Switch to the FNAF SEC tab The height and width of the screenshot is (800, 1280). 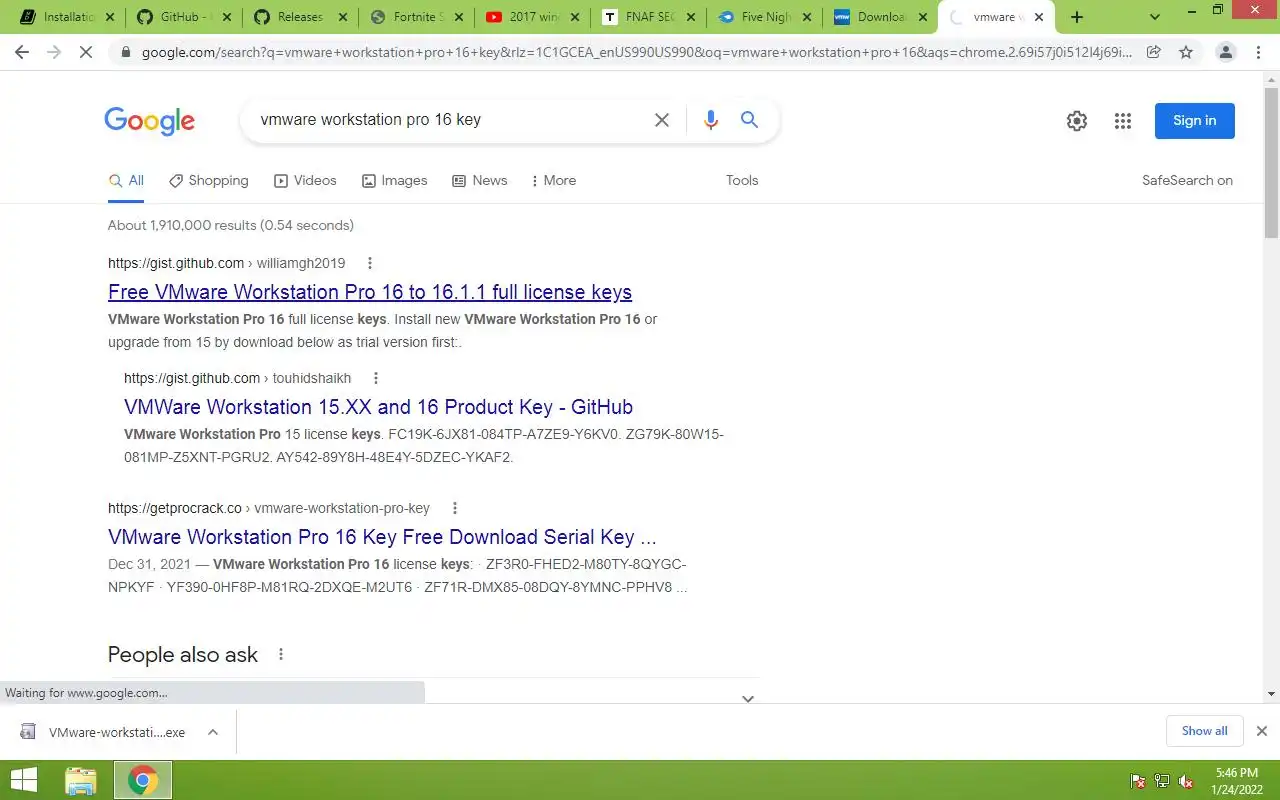[x=651, y=17]
